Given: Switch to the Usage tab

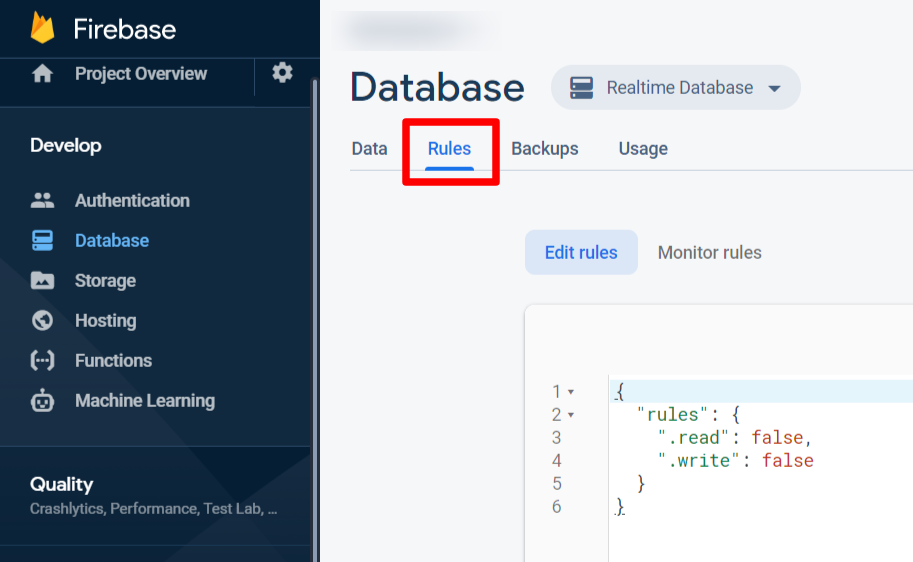Looking at the screenshot, I should pos(643,149).
